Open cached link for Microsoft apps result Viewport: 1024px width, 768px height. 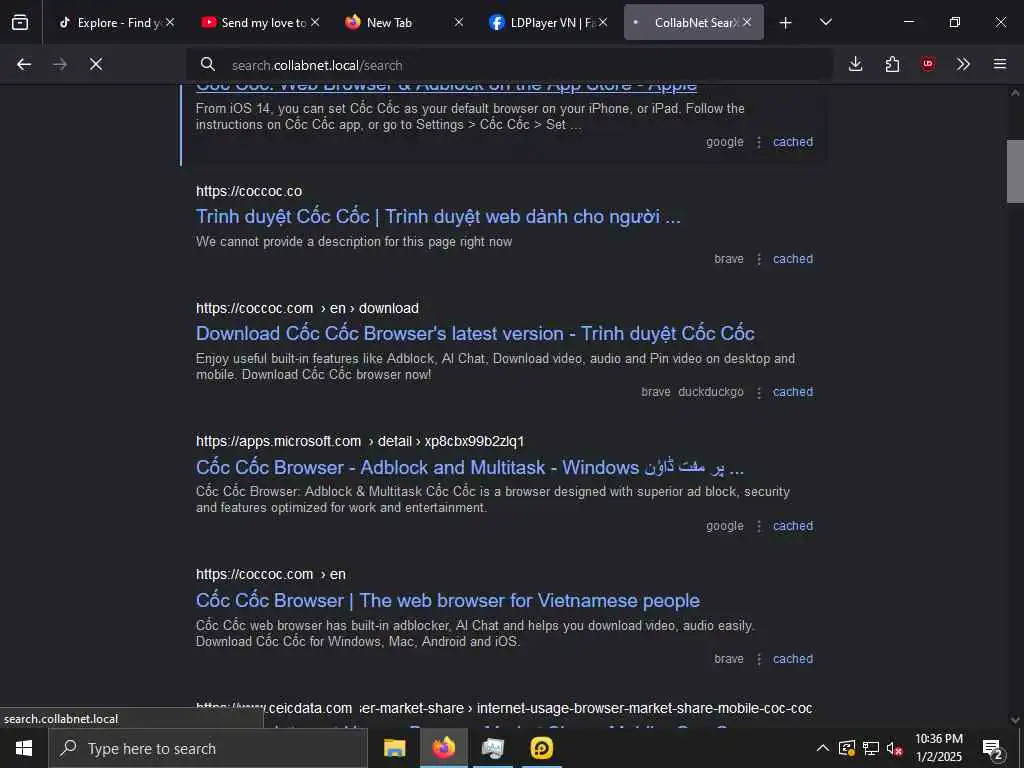793,526
